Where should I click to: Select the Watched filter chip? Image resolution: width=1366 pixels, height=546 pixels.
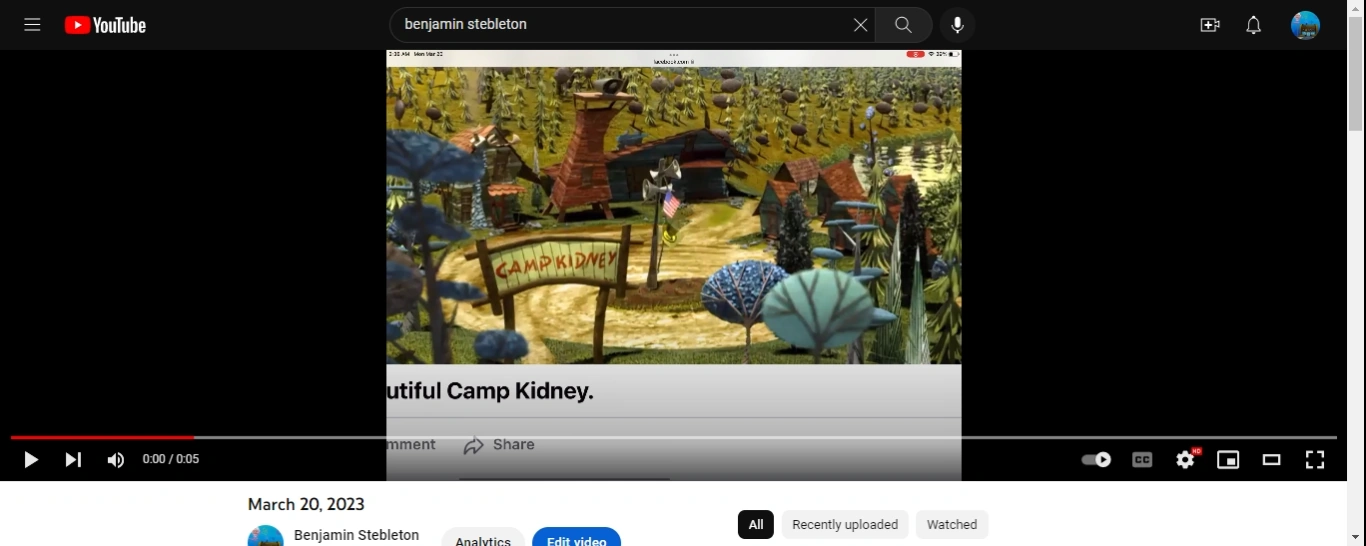click(952, 525)
